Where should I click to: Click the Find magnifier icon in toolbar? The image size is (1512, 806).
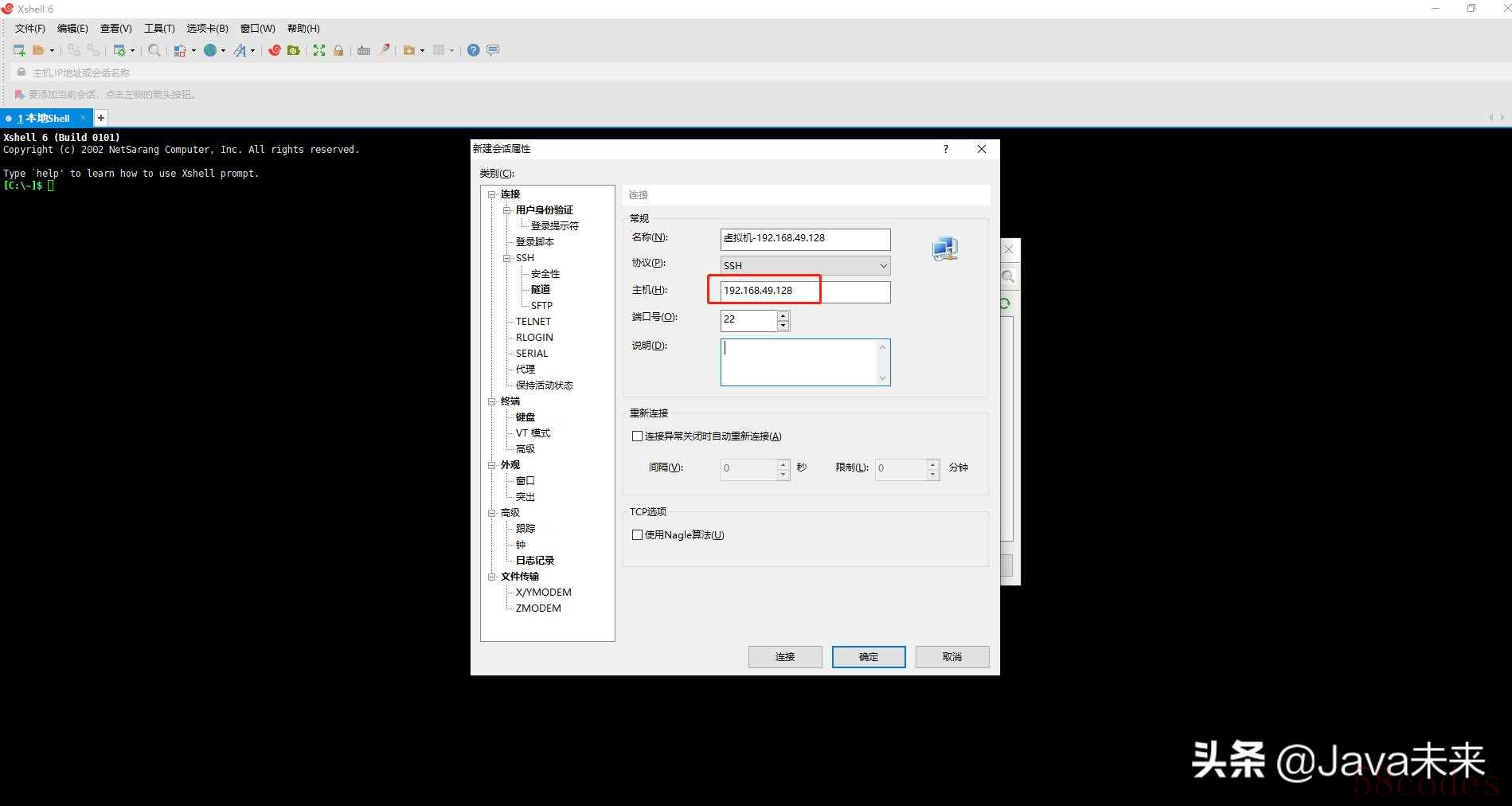[154, 50]
